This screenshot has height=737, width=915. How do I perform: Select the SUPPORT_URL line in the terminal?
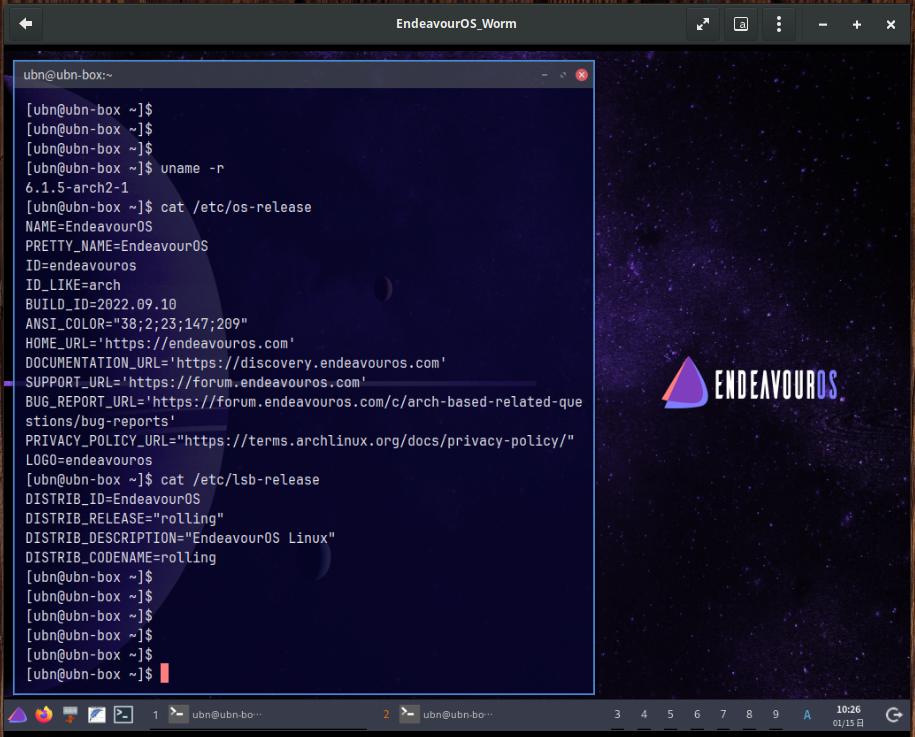click(196, 382)
